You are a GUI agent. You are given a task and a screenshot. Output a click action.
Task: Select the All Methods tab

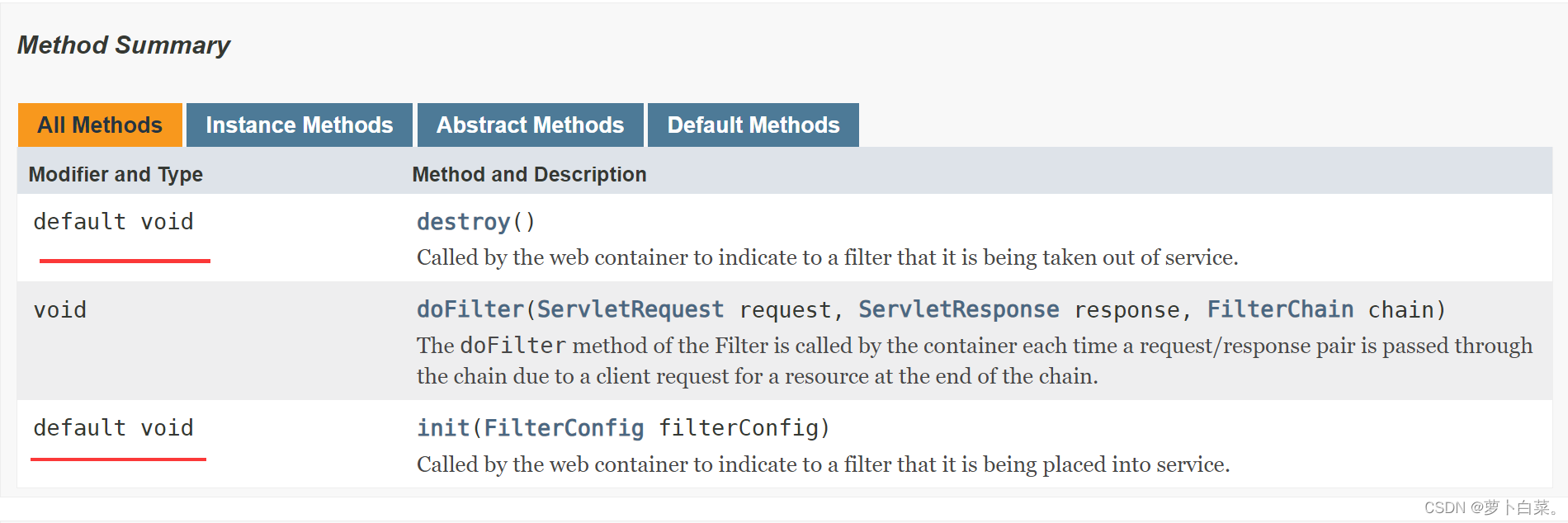point(100,125)
